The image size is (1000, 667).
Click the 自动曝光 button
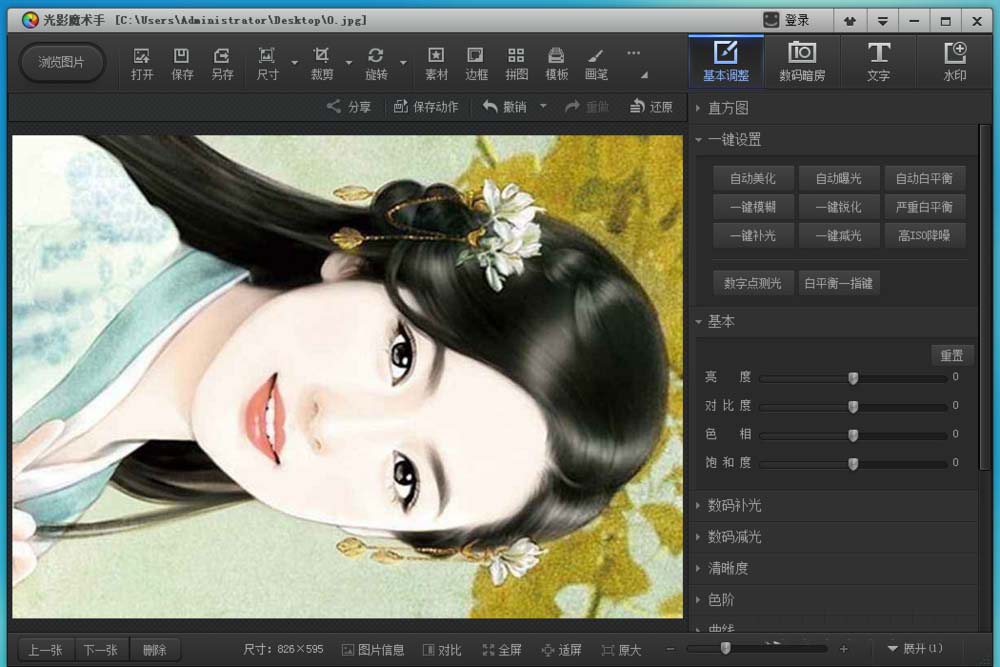(839, 179)
